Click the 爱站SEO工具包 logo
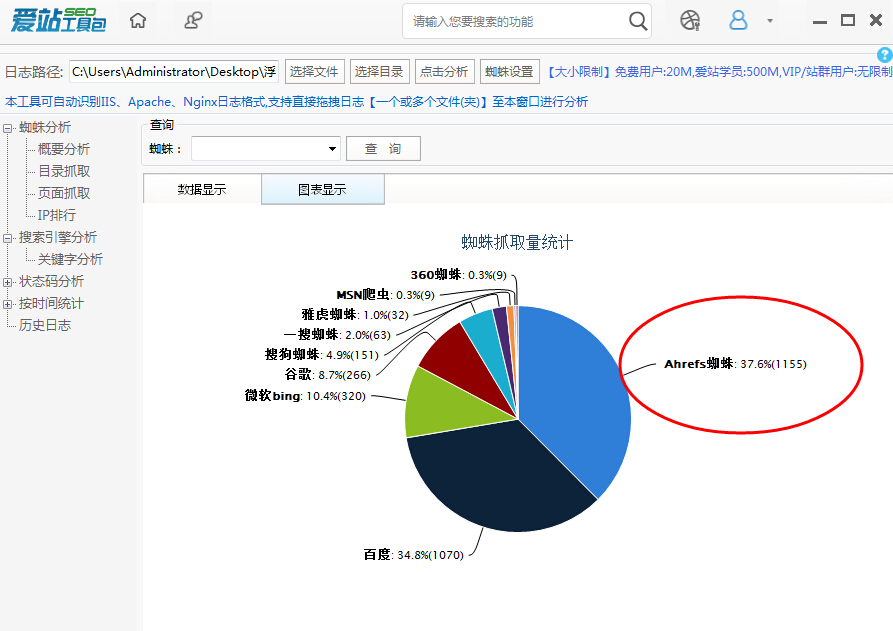The height and width of the screenshot is (631, 893). tap(59, 21)
